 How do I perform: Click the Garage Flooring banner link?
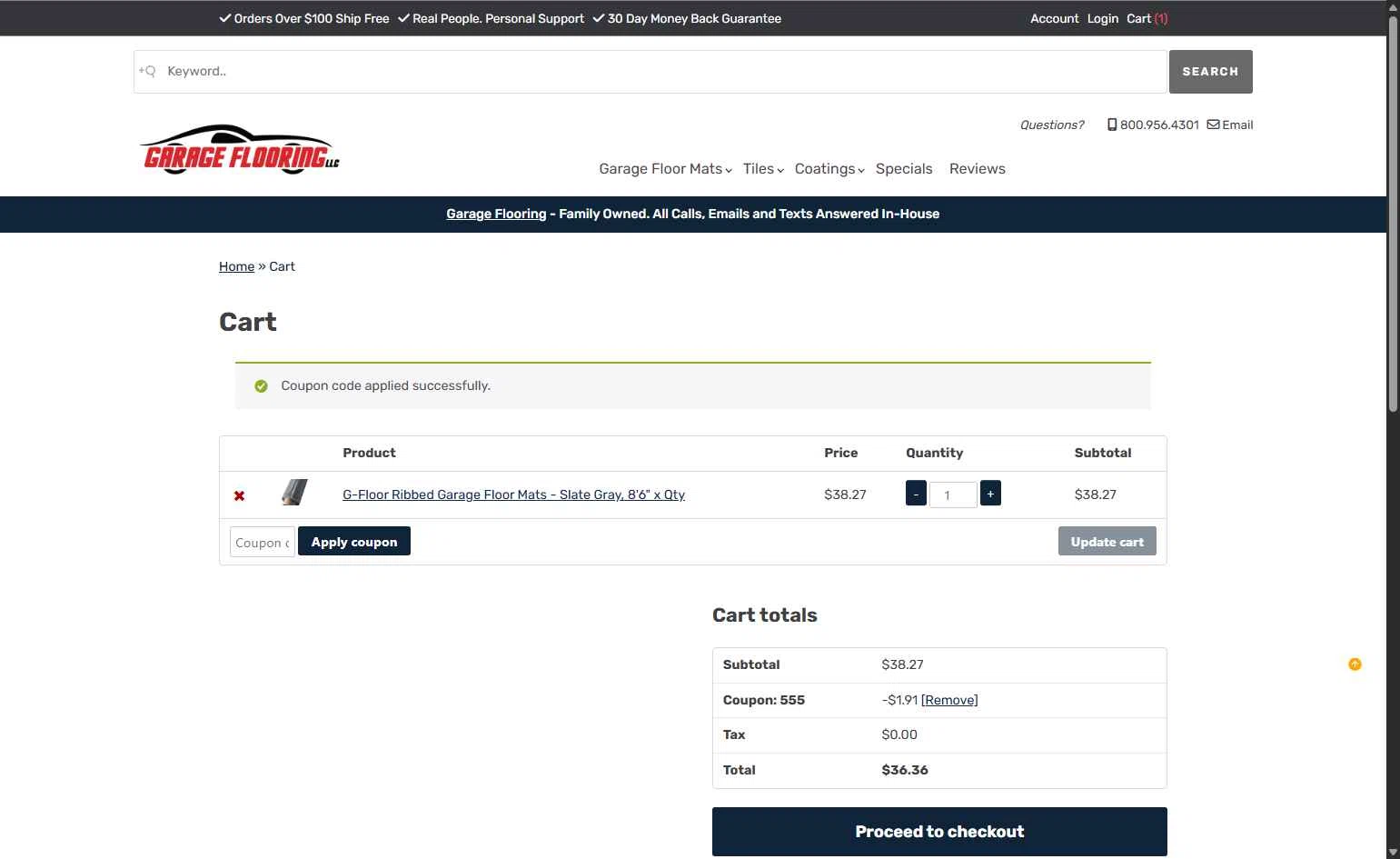click(496, 214)
